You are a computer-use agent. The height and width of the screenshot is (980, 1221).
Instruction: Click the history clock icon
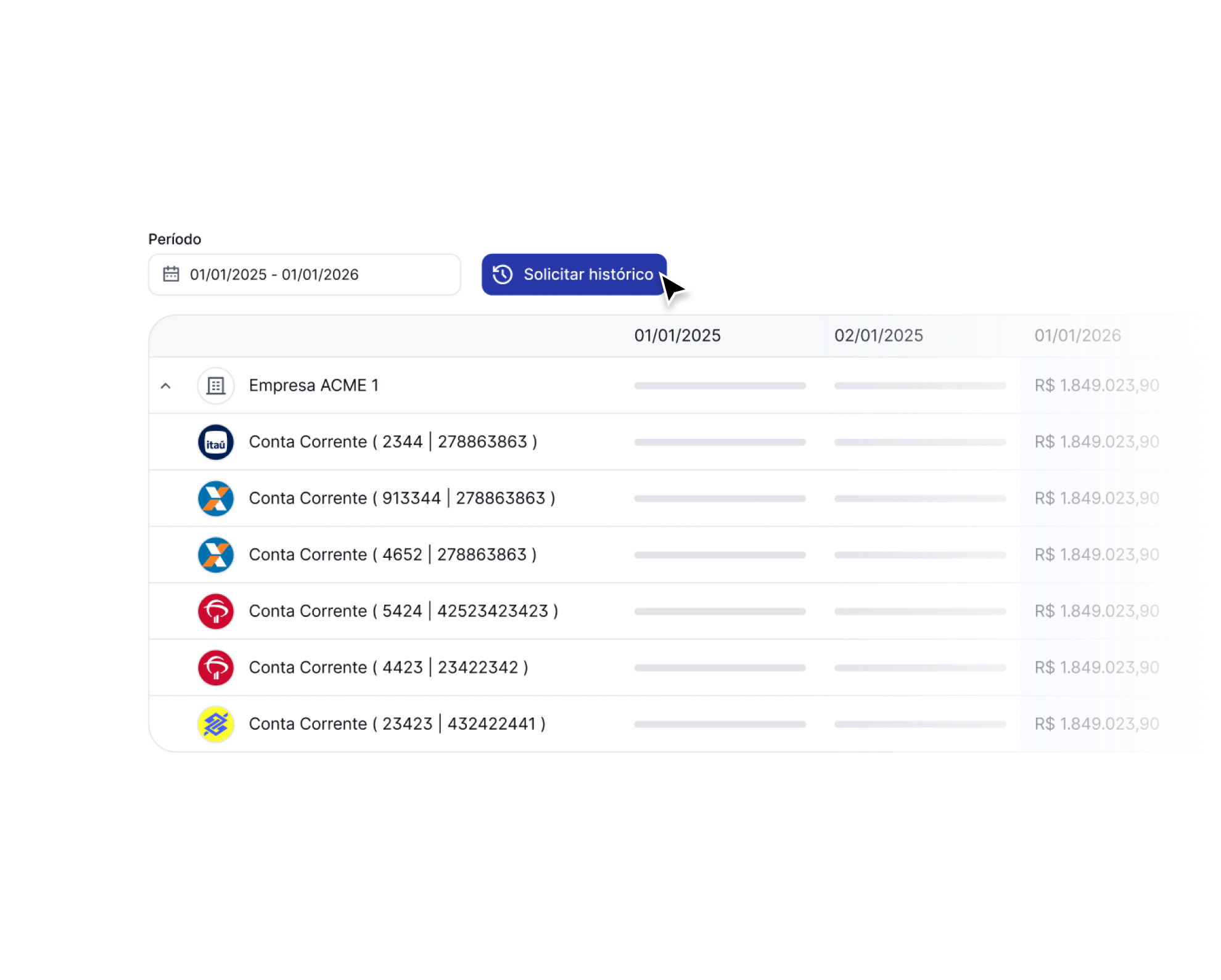pyautogui.click(x=503, y=274)
